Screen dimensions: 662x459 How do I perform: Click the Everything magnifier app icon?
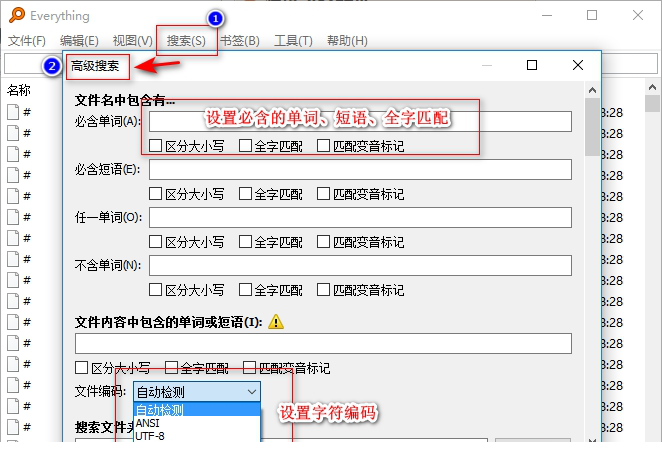pyautogui.click(x=17, y=15)
